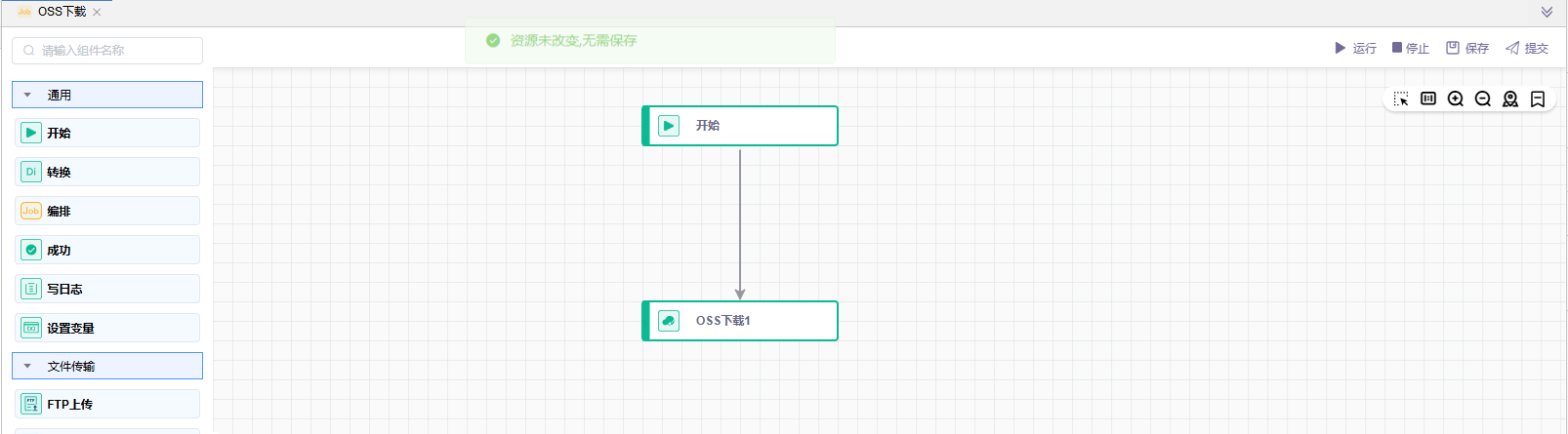The image size is (1568, 434).
Task: Switch to the OSS下载 tab
Action: click(x=61, y=12)
